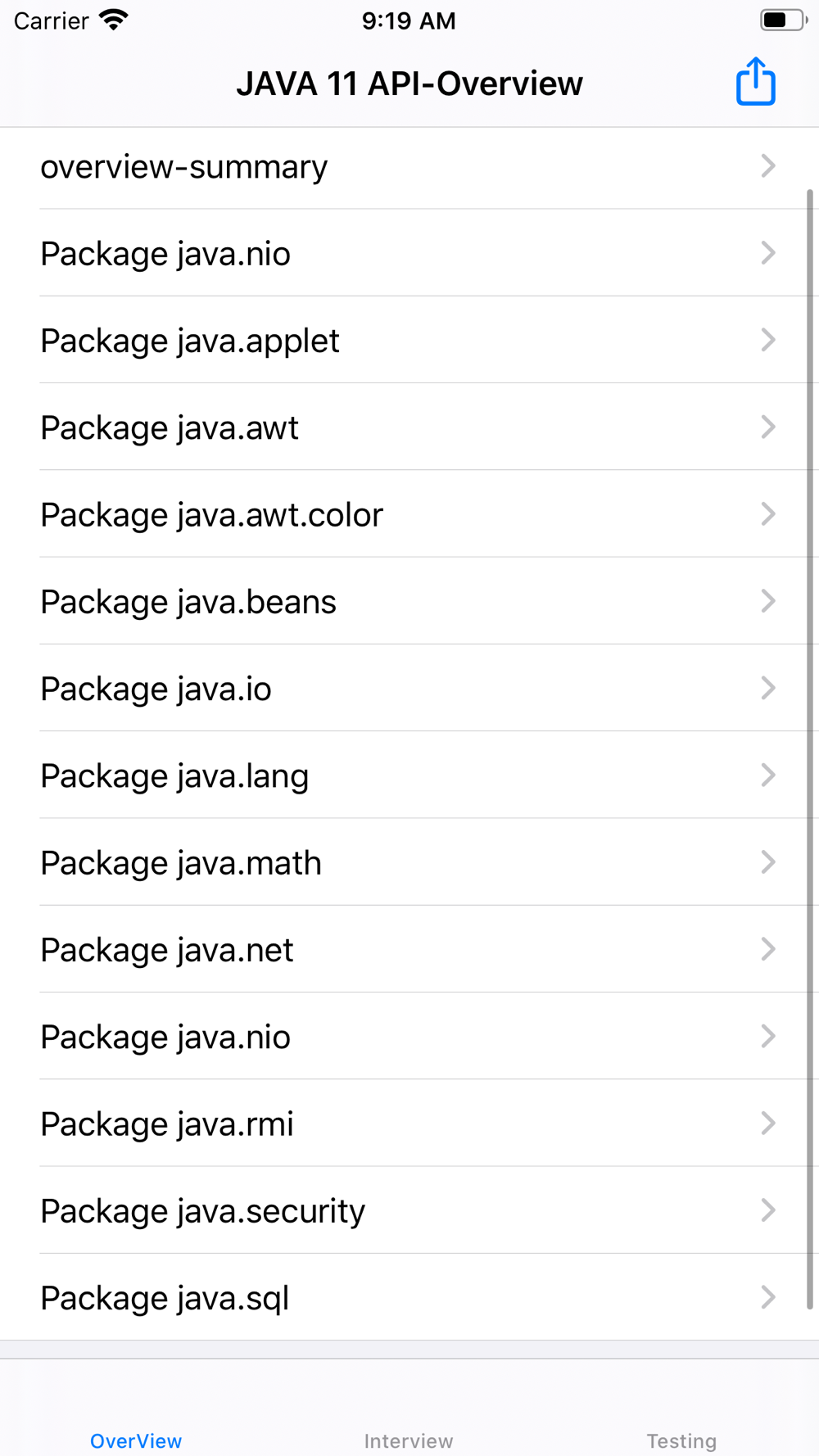Open Package java.math entry
The height and width of the screenshot is (1456, 819).
point(409,861)
